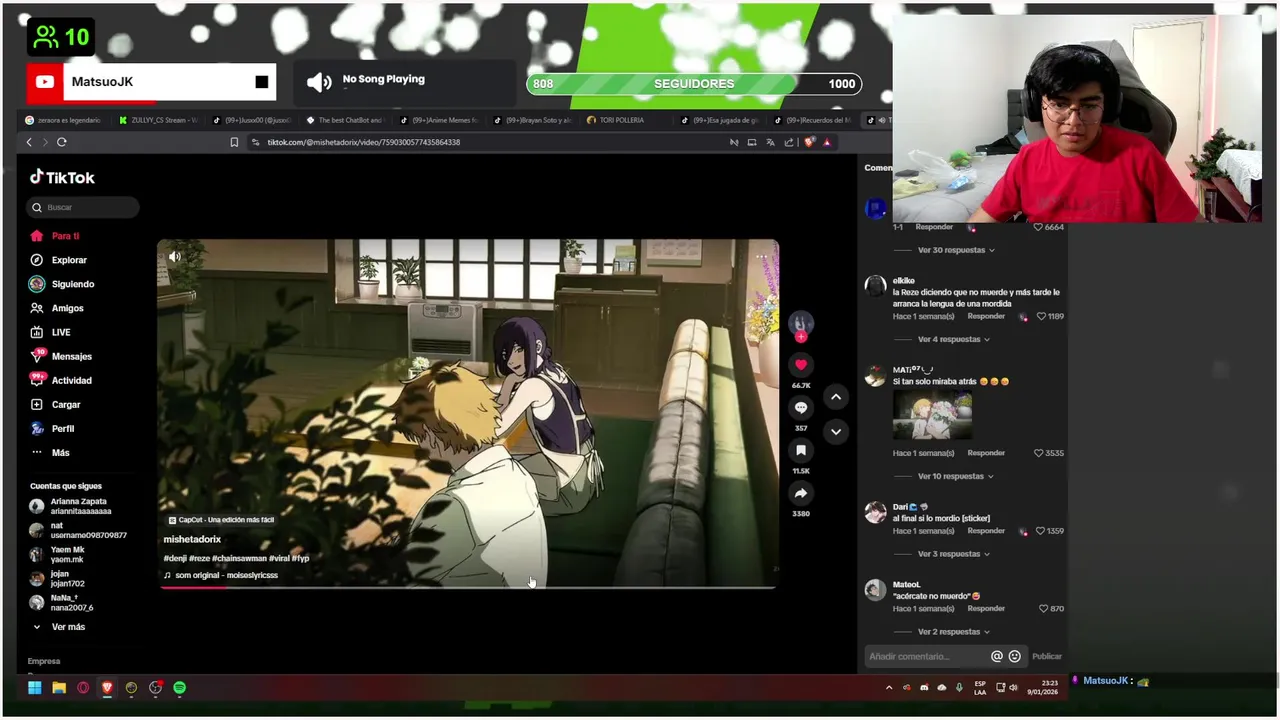Like the top comment with 6664 likes
The image size is (1280, 720).
(1038, 227)
